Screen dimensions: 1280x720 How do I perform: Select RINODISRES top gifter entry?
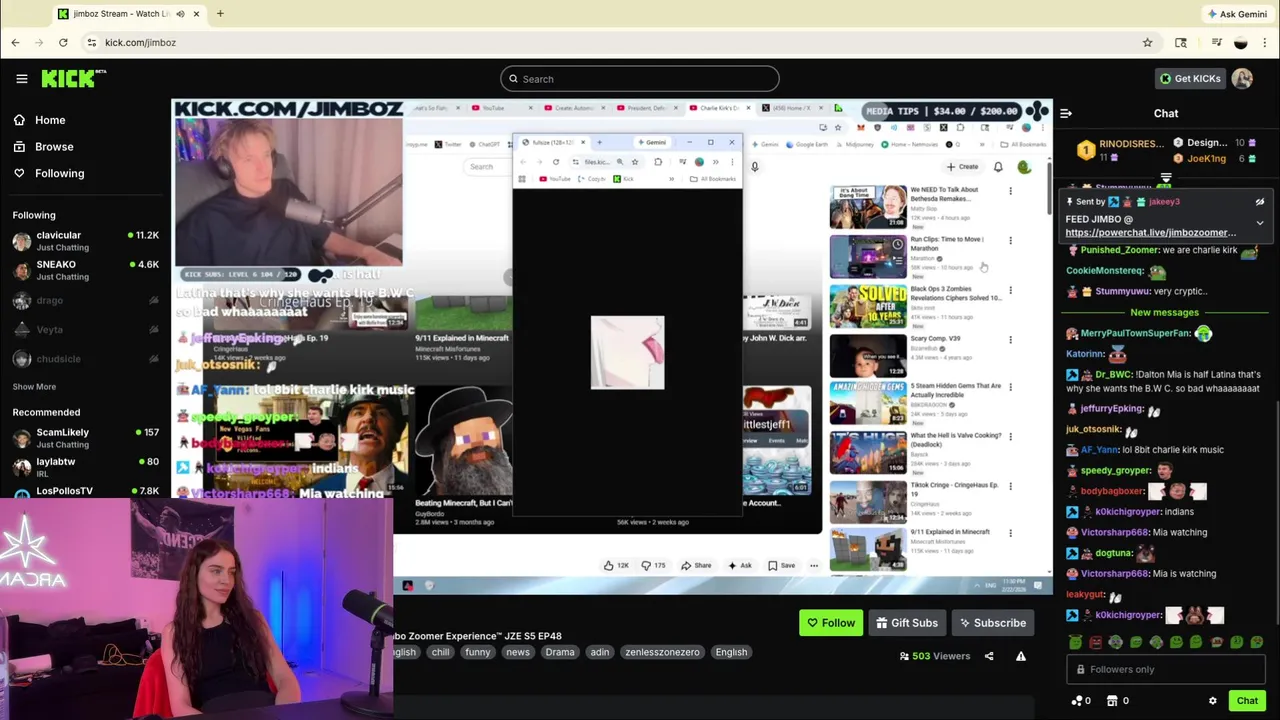(1120, 151)
